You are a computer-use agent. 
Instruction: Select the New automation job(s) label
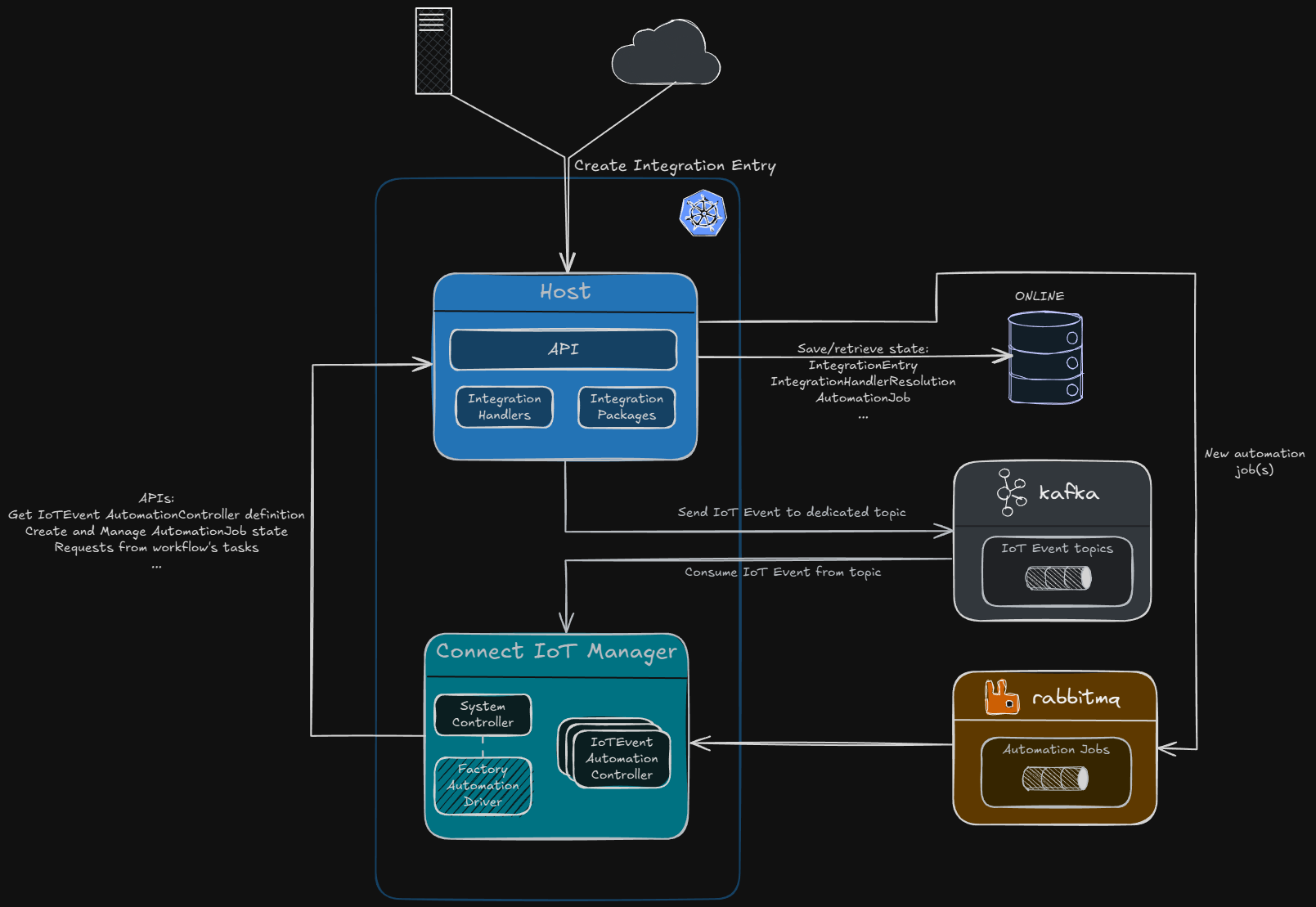[1255, 462]
